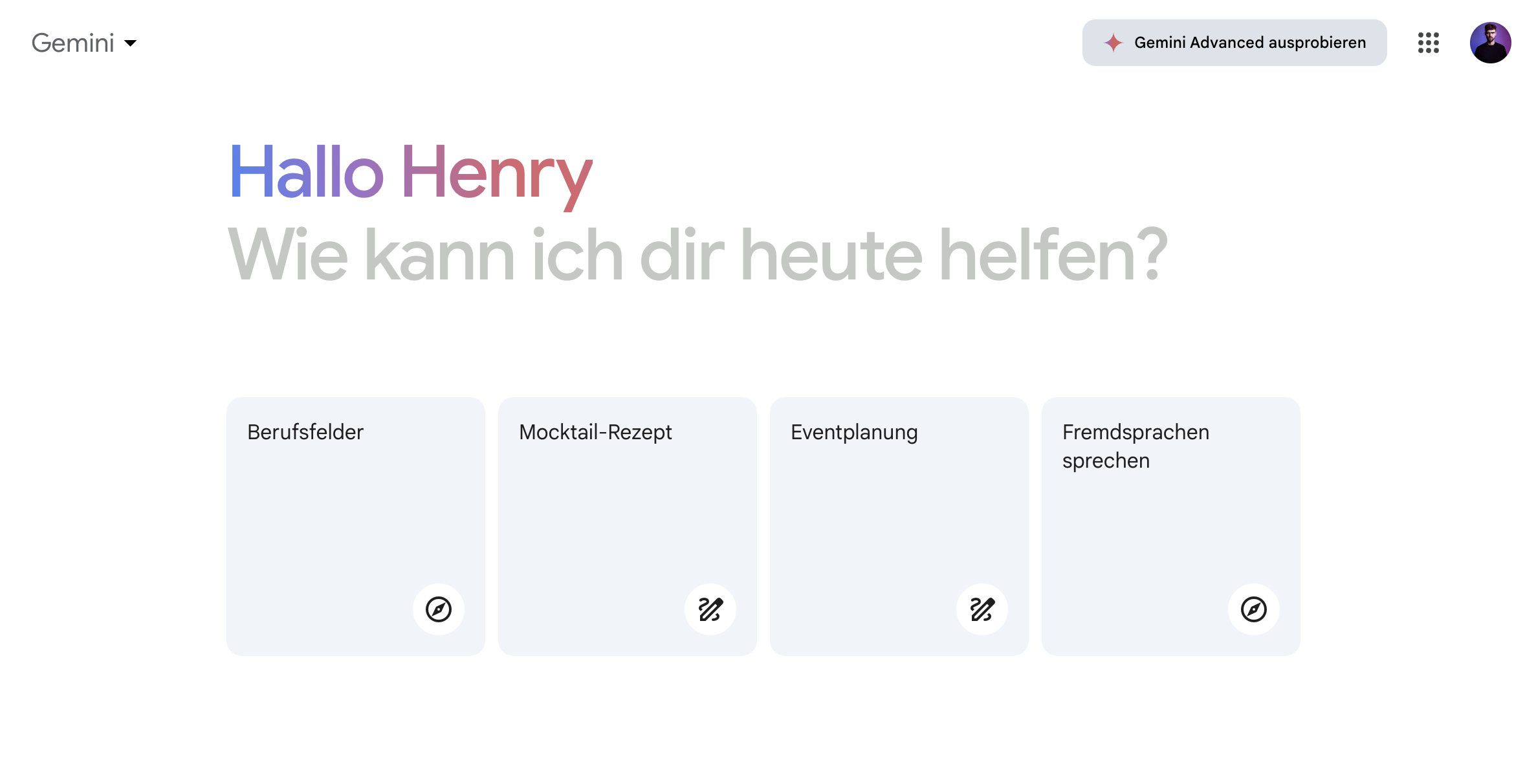Click the word Hallo in greeting
Image resolution: width=1536 pixels, height=784 pixels.
(x=307, y=172)
